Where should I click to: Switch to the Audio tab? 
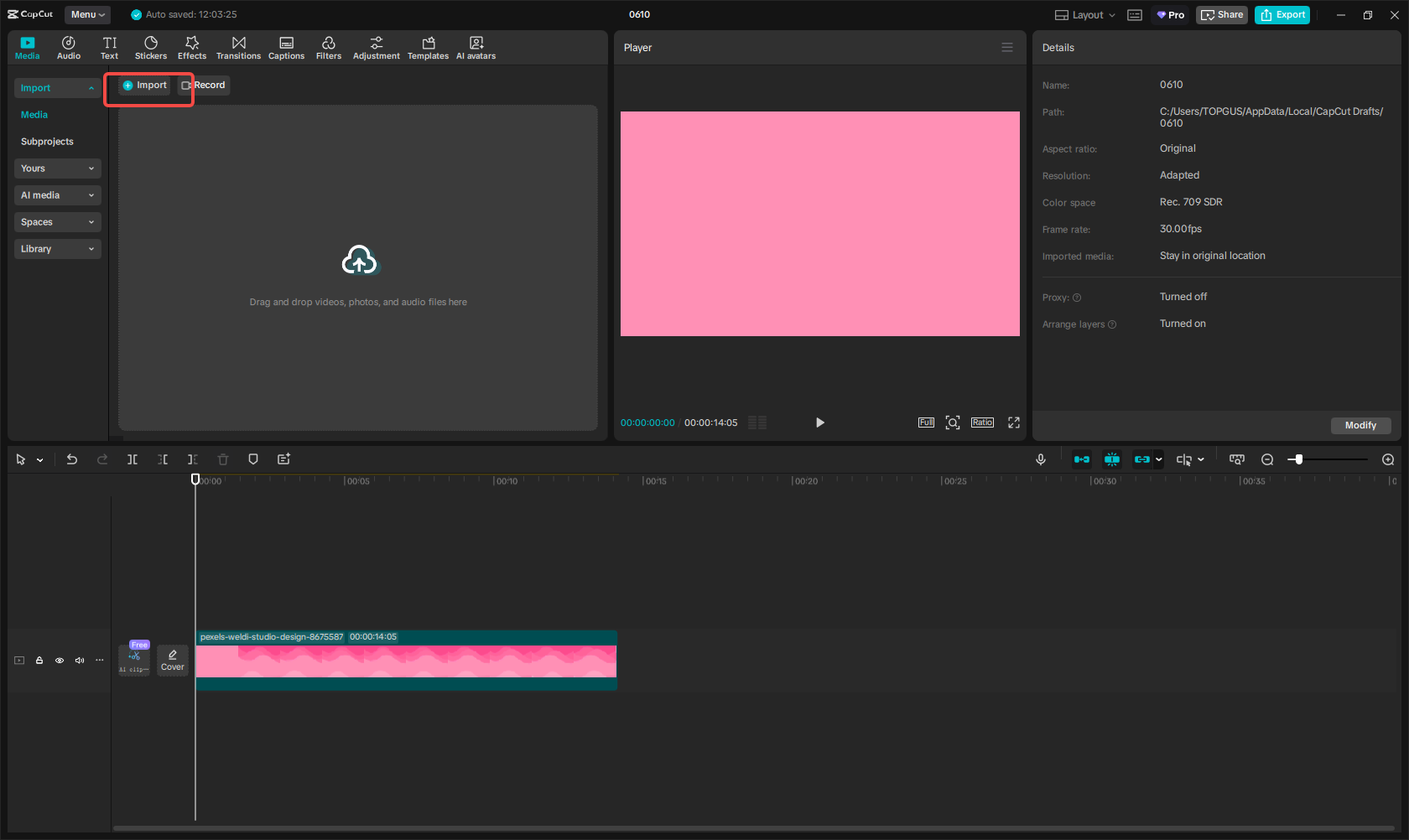(69, 47)
